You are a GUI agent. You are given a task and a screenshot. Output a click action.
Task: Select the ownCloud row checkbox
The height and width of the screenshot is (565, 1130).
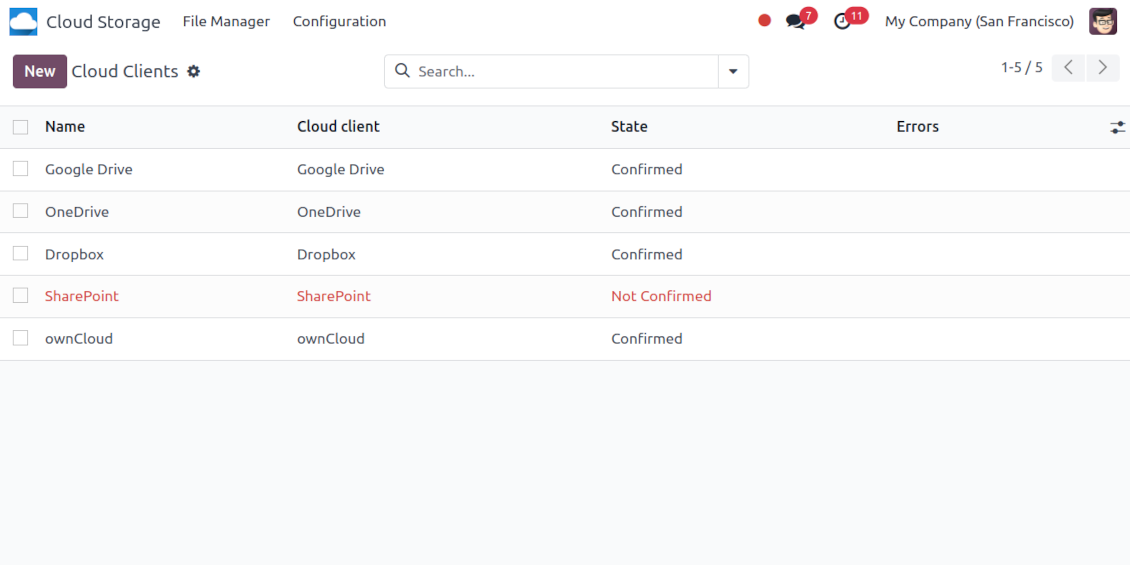pos(21,338)
